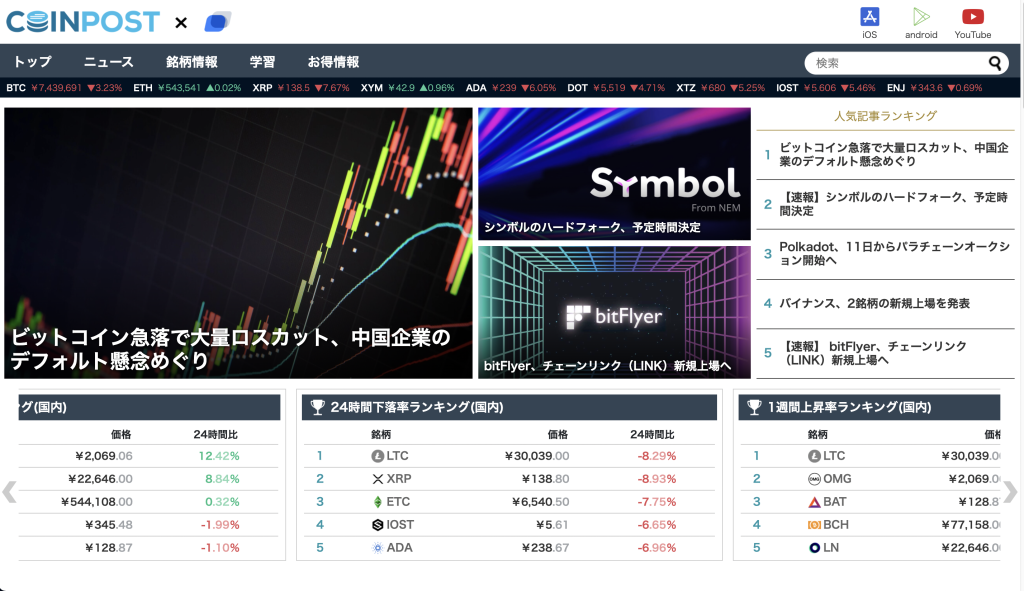Click DOT ¥5,519 in the price ticker
This screenshot has height=591, width=1024.
click(x=616, y=88)
